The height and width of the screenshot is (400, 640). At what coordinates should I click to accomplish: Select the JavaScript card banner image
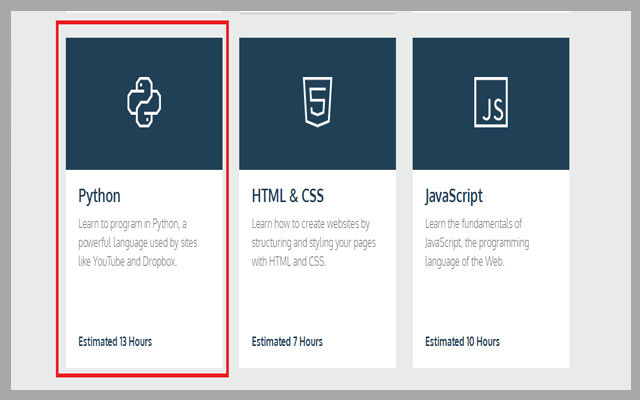[x=491, y=104]
